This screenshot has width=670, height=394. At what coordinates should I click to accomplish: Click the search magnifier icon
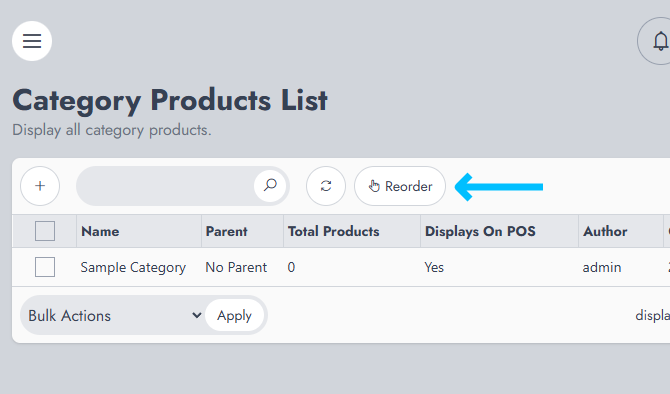pos(270,185)
